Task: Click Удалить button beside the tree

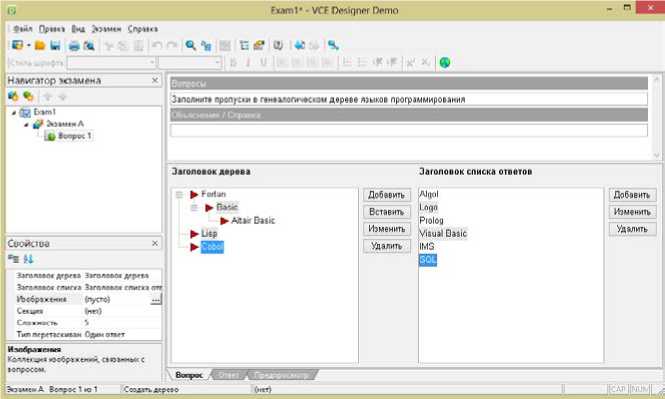Action: [386, 246]
